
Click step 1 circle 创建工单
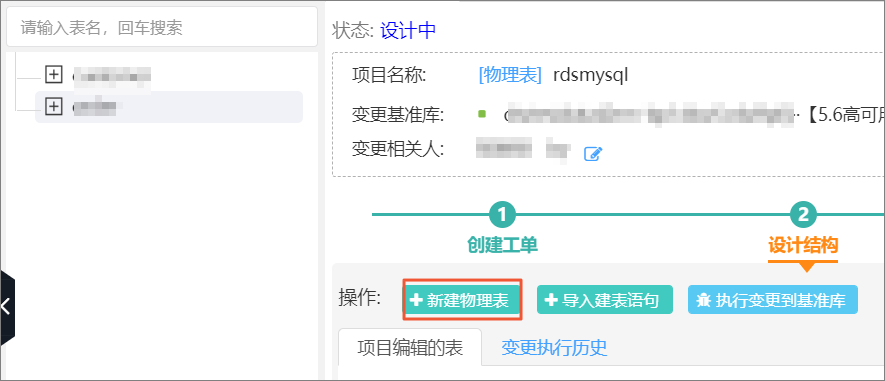click(502, 214)
